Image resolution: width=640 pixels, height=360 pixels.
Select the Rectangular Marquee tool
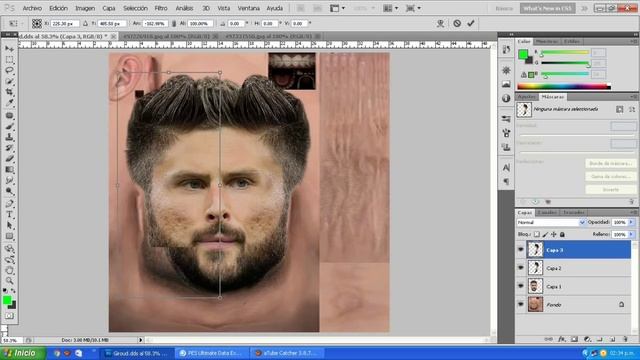click(9, 60)
